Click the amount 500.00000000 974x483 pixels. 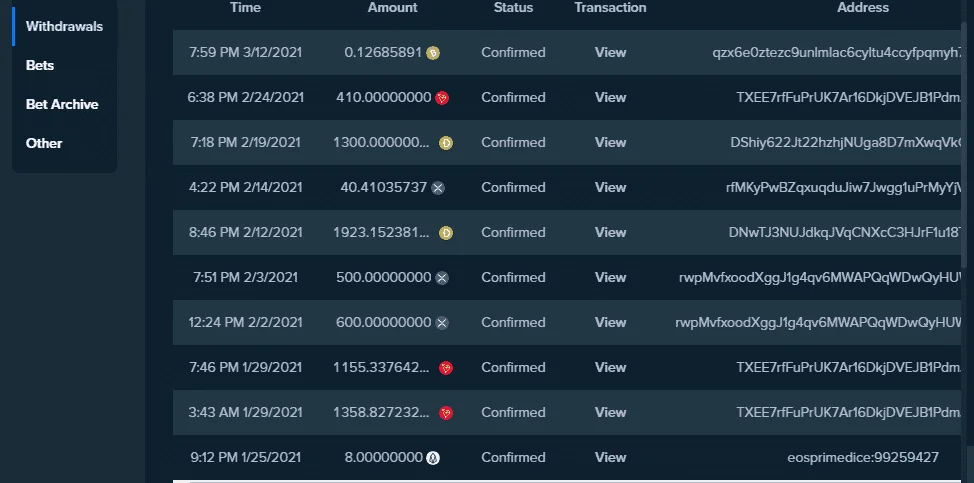[383, 278]
